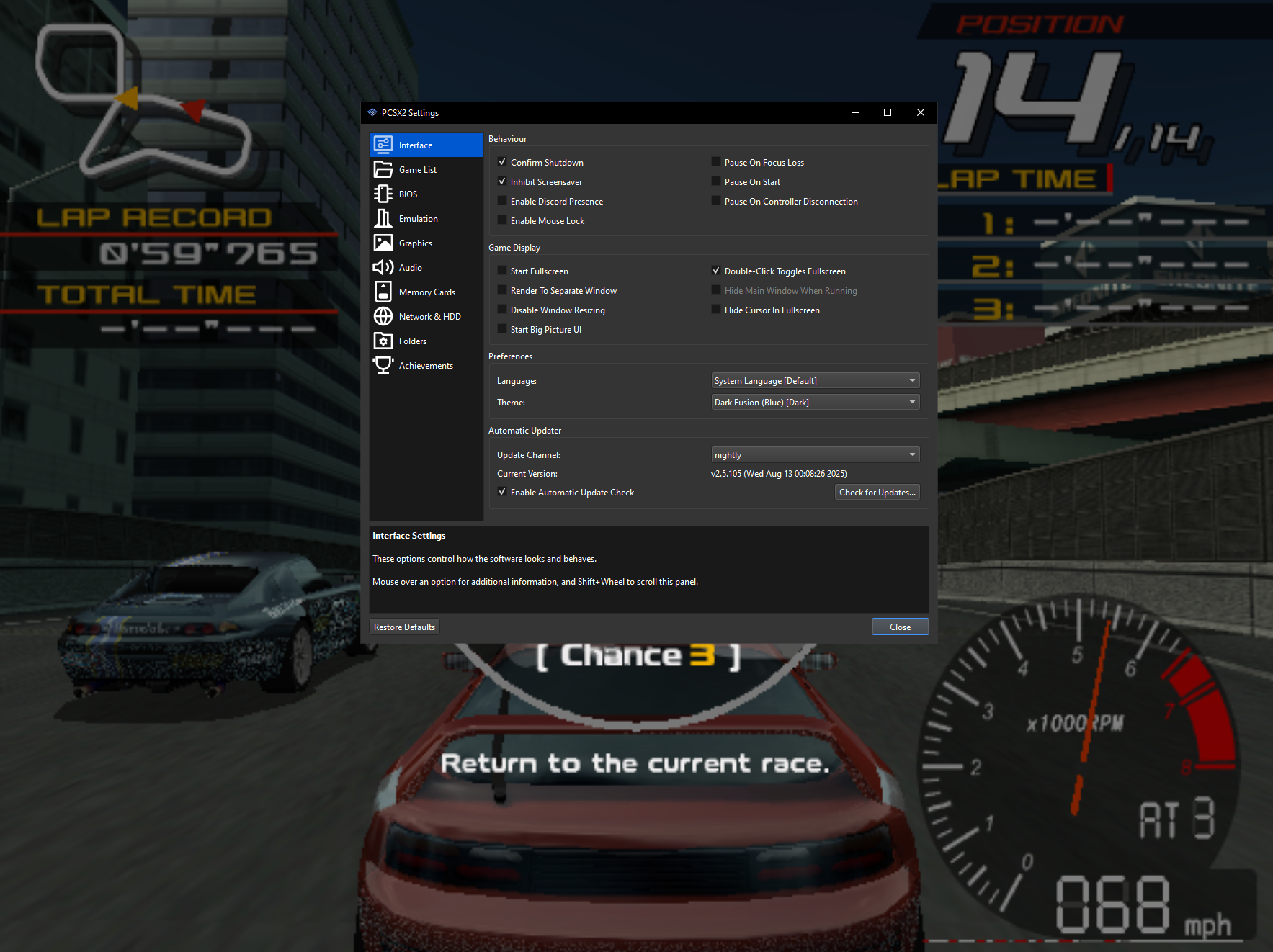Expand the Update Channel dropdown
1273x952 pixels.
[816, 454]
